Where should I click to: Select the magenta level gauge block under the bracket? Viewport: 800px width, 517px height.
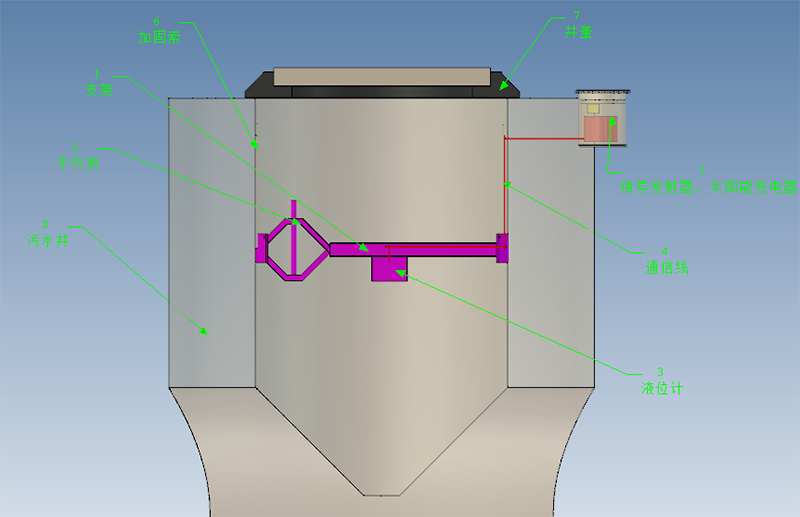point(388,268)
